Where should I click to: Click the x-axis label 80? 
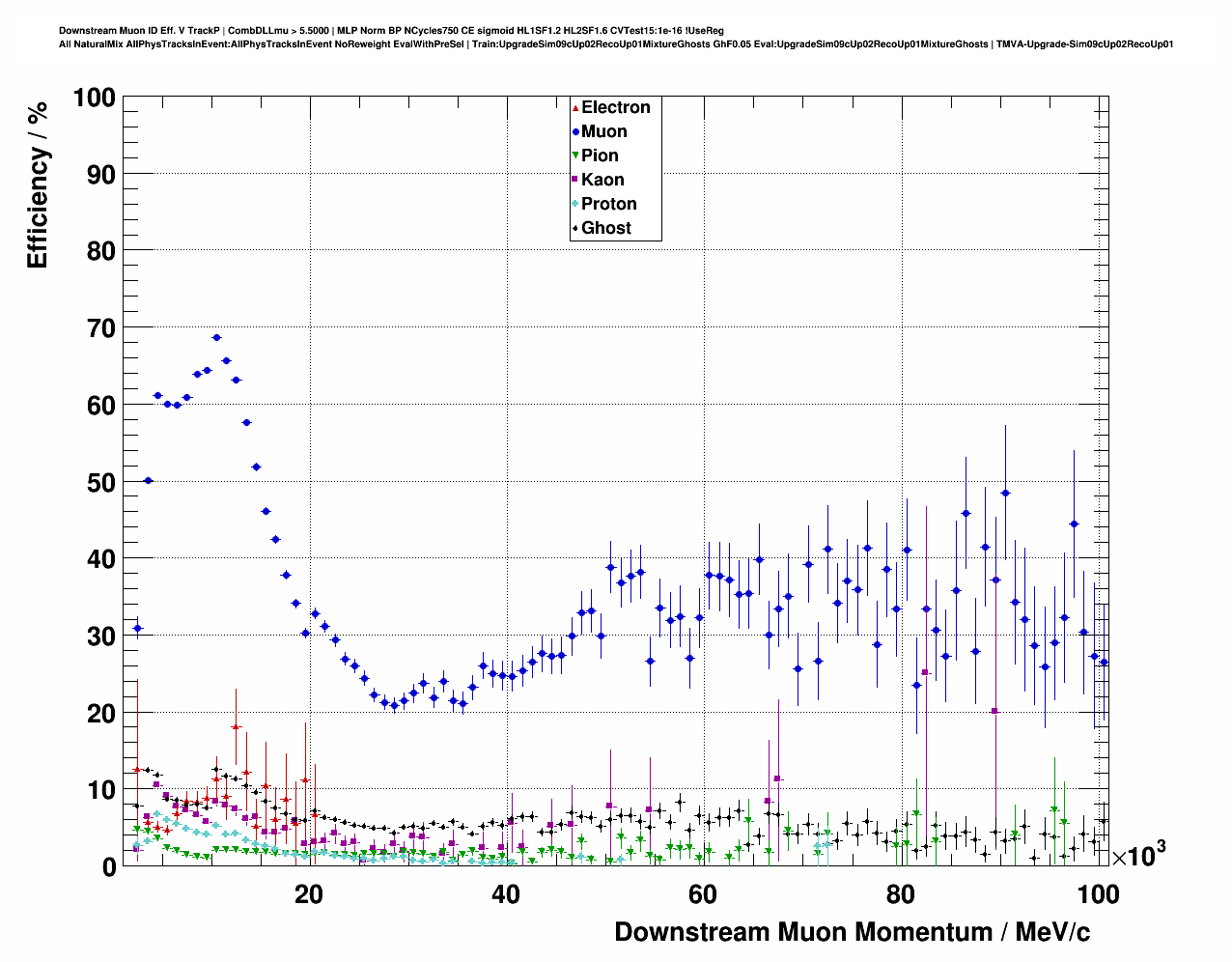[900, 894]
